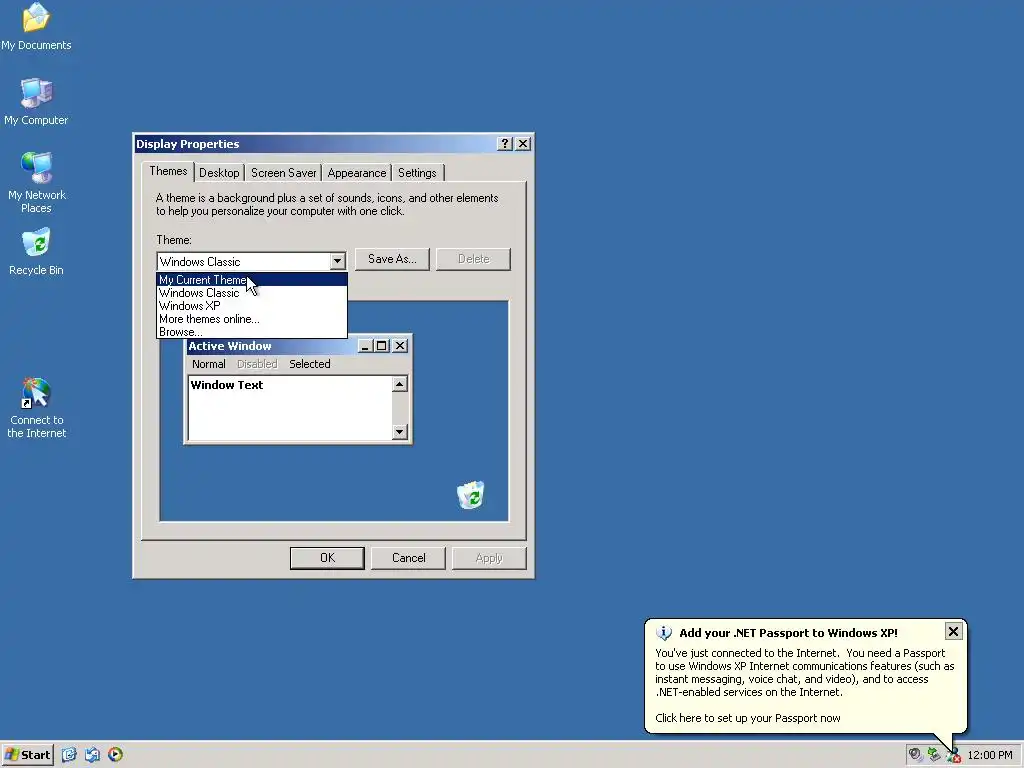Click the 12:00 PM taskbar clock
The image size is (1024, 768).
[x=990, y=755]
